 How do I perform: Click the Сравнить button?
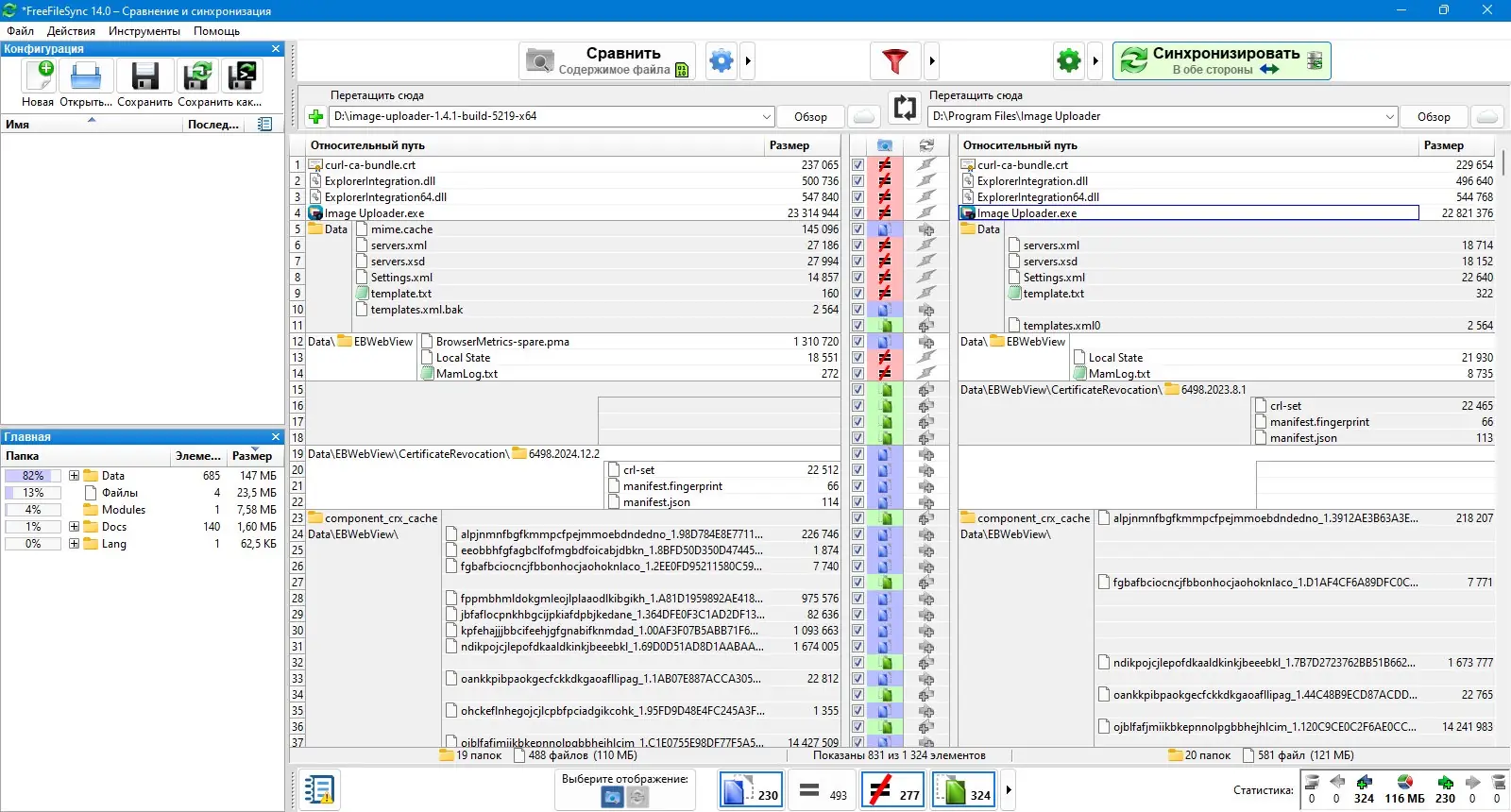[607, 61]
